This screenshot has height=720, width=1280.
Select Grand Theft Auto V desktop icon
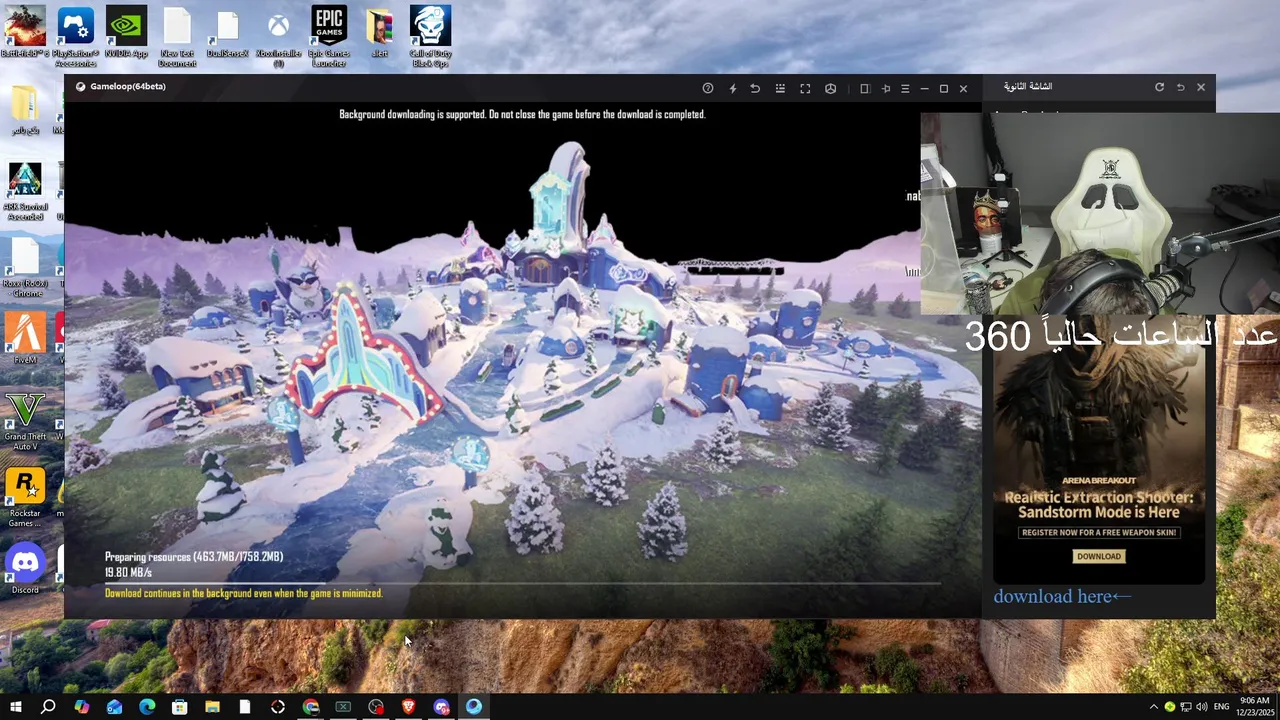click(25, 421)
